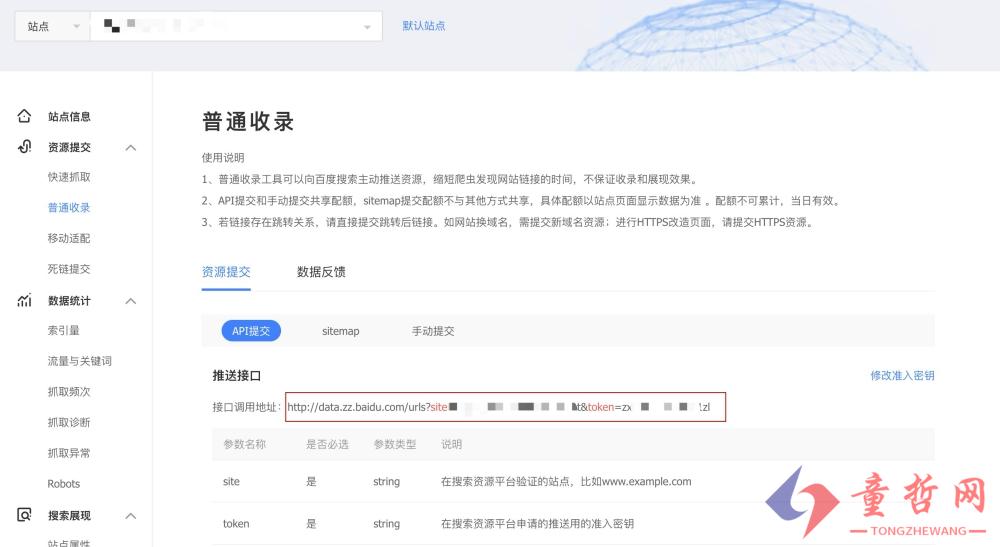Collapse the 资源提交 section chevron
The width and height of the screenshot is (1000, 547).
(131, 147)
